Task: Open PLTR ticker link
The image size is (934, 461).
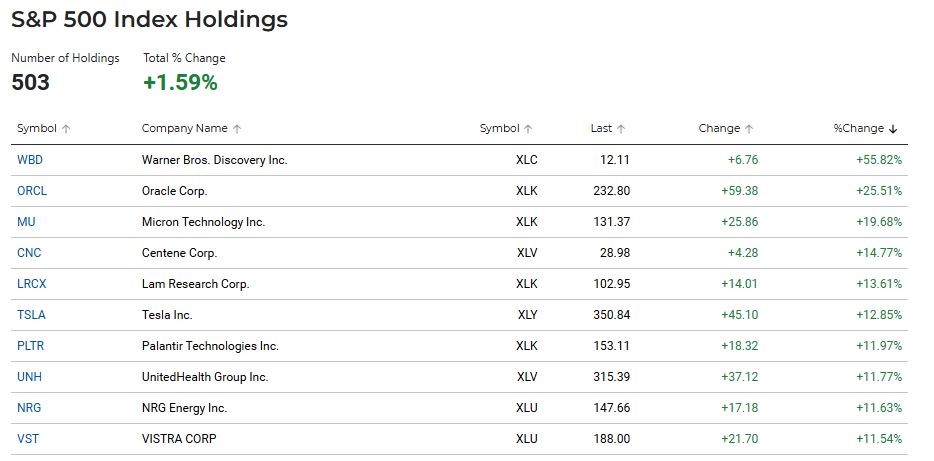Action: click(x=30, y=345)
